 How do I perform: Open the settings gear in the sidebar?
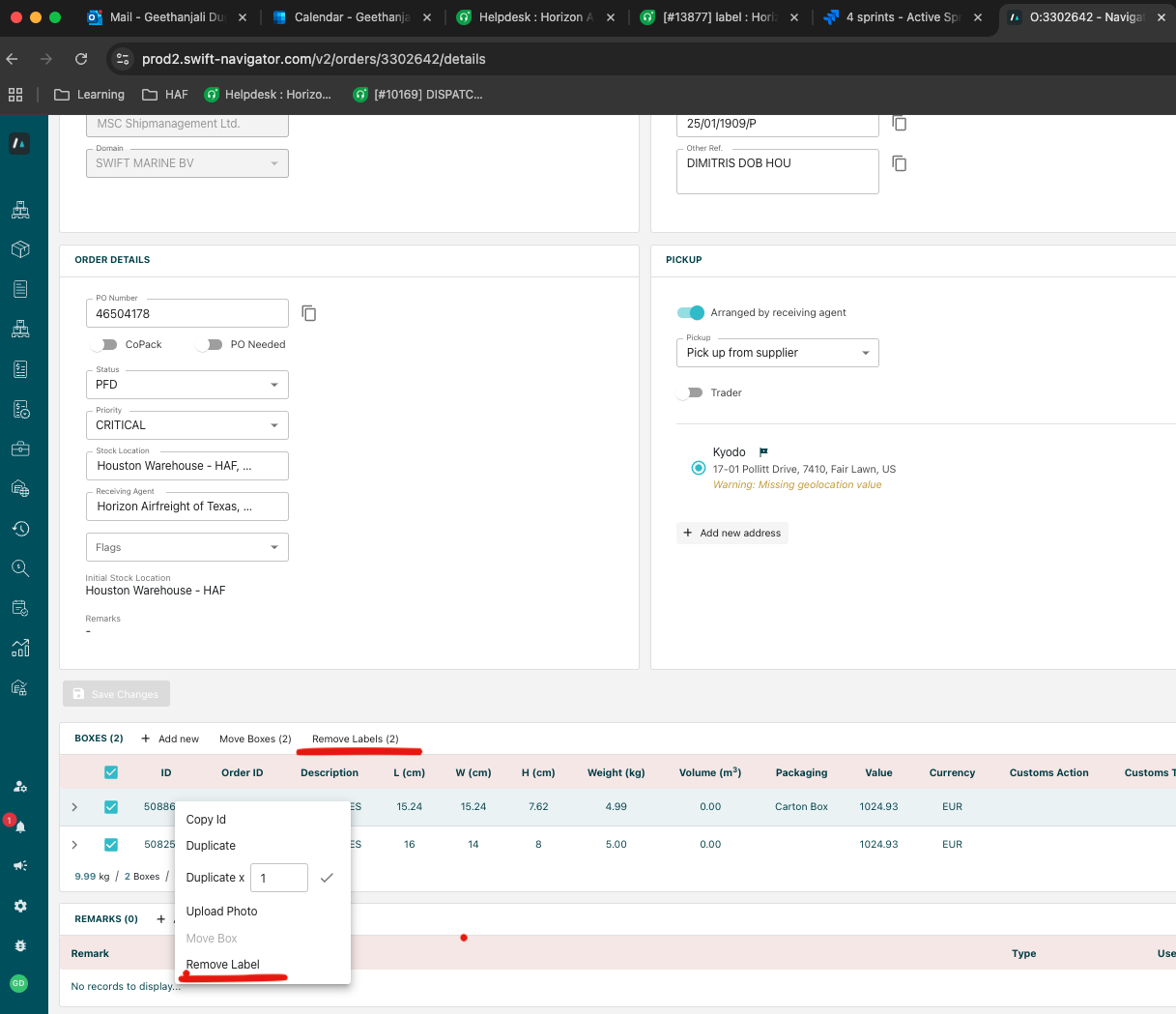[20, 906]
